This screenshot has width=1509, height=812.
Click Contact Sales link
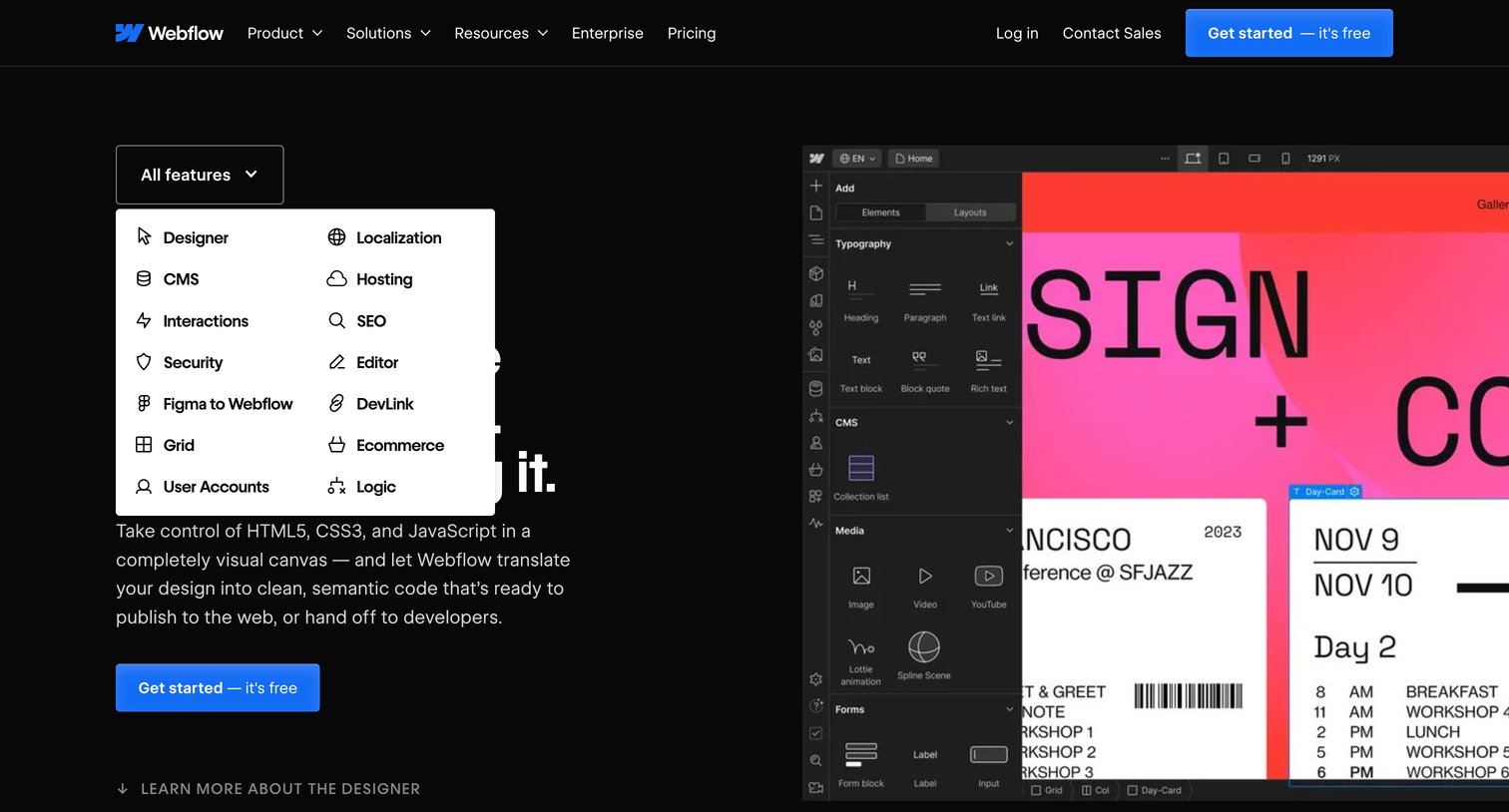tap(1112, 33)
